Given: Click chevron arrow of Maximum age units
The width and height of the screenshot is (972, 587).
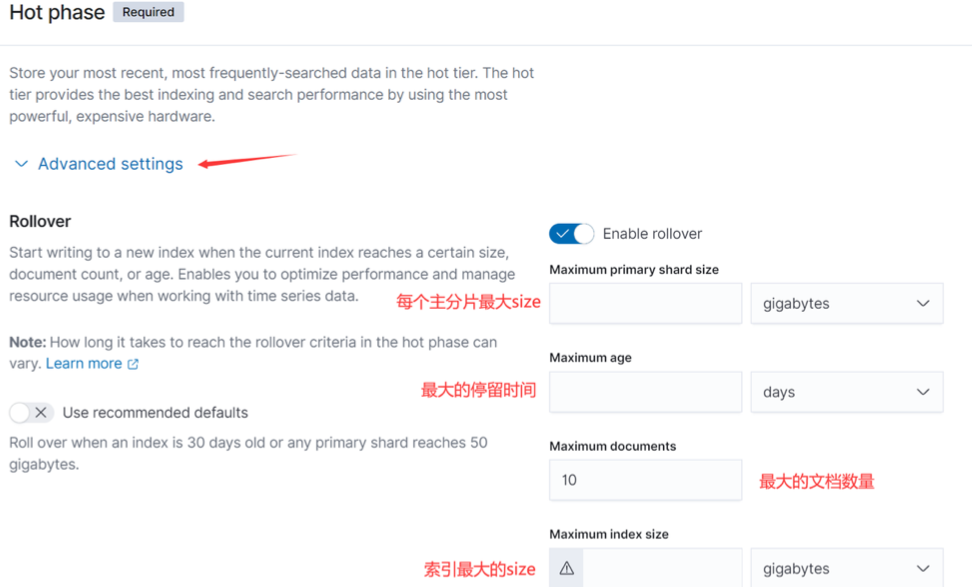Looking at the screenshot, I should coord(923,392).
